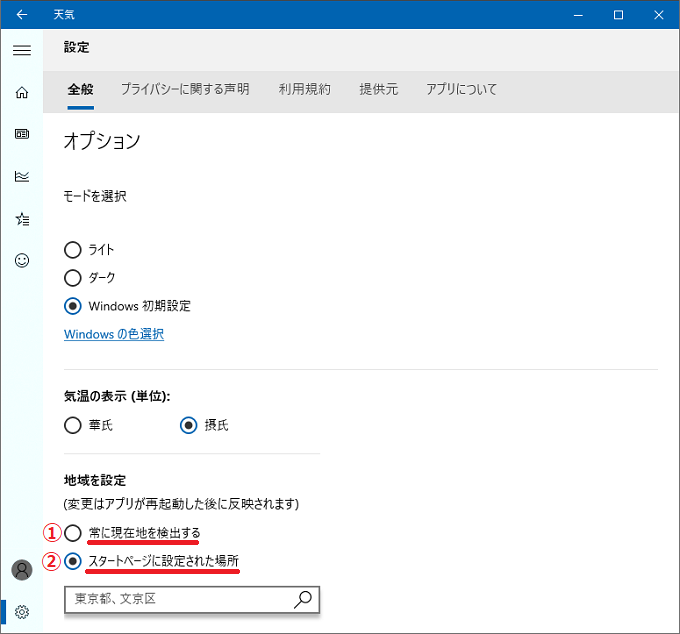
Task: Click the smiley feedback icon
Action: click(x=22, y=260)
